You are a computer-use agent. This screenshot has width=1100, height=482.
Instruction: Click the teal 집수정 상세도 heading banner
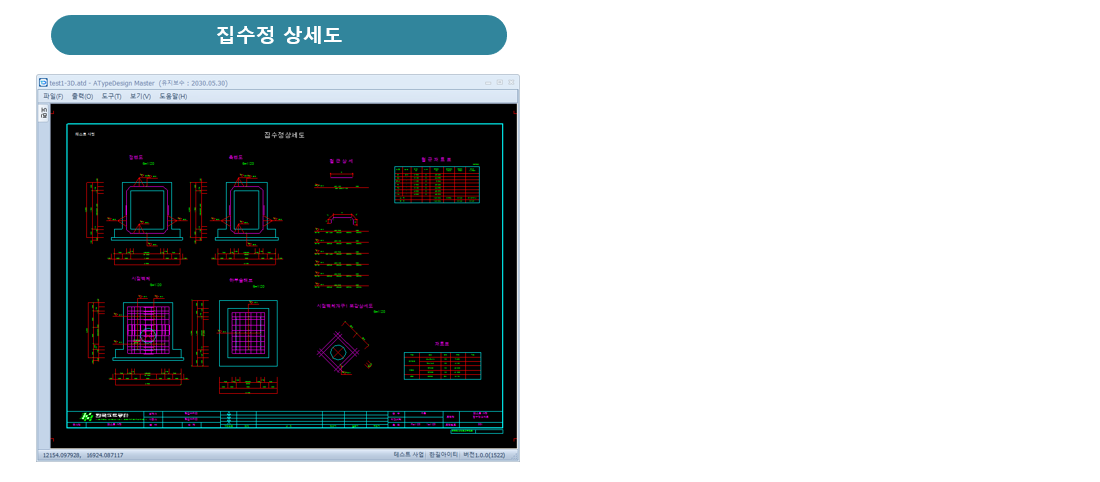279,35
